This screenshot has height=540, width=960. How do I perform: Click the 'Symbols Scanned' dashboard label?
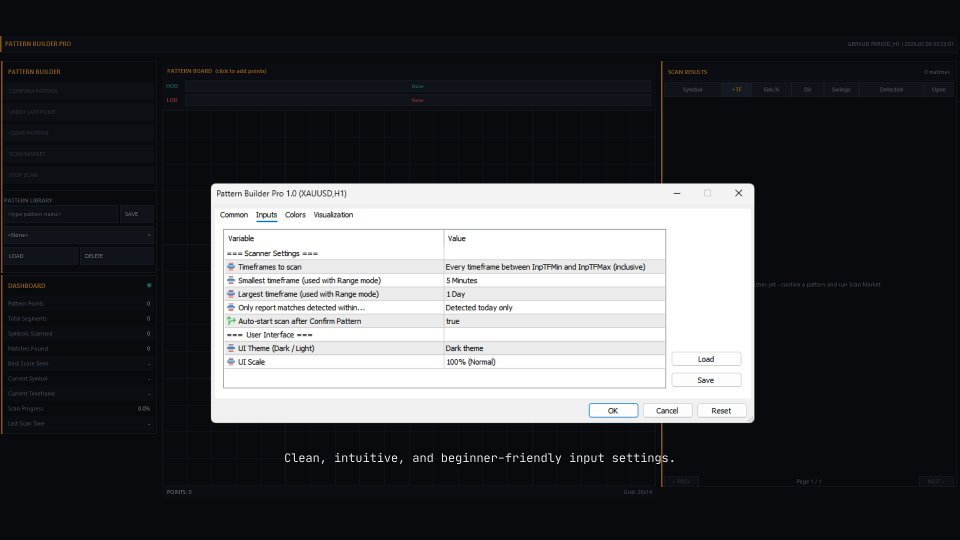[30, 334]
